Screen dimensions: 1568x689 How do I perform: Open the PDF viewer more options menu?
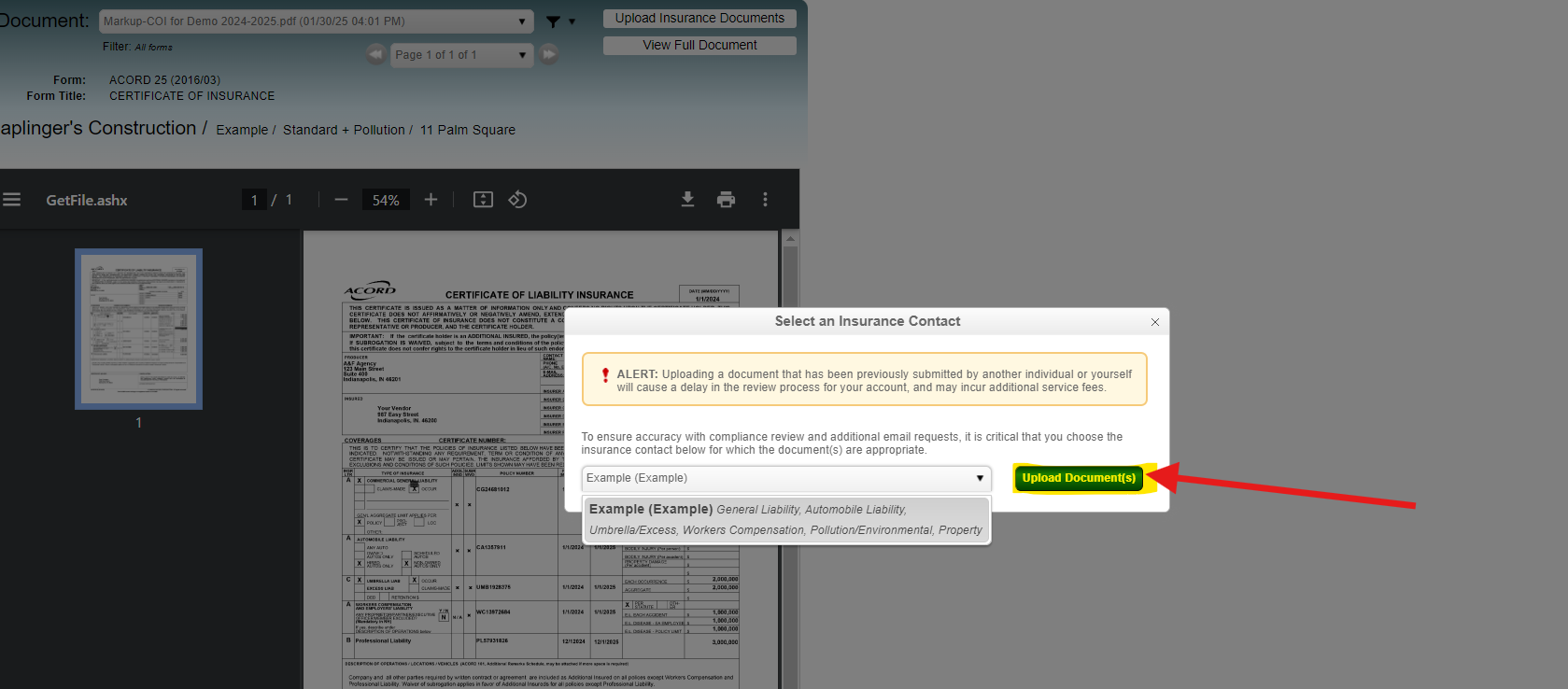click(765, 200)
